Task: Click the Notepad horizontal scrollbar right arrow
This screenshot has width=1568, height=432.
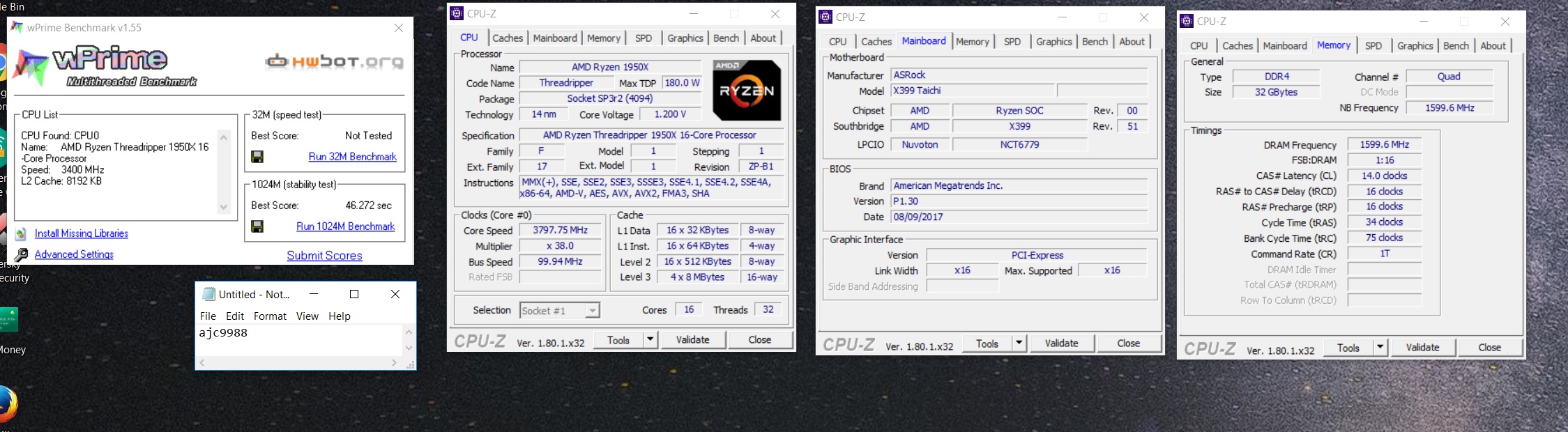Action: pos(394,363)
